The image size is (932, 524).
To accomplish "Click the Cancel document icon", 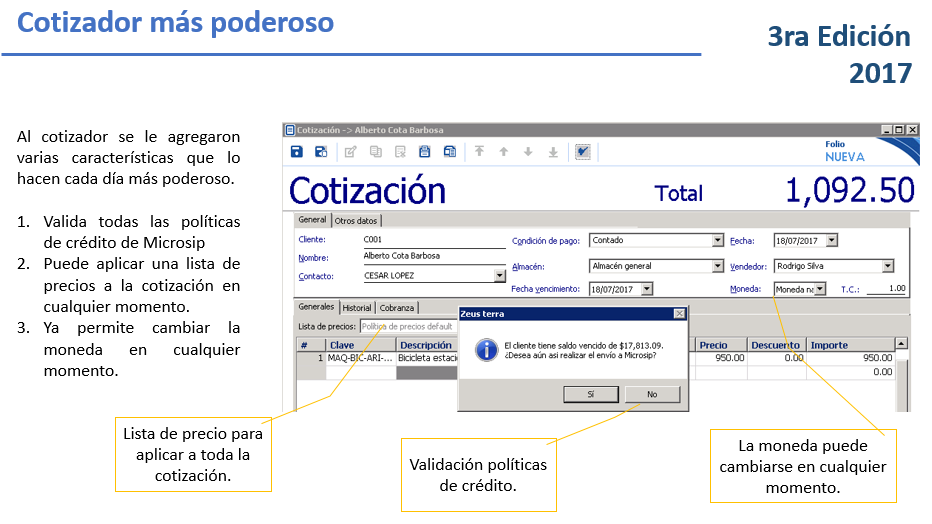I will point(400,151).
